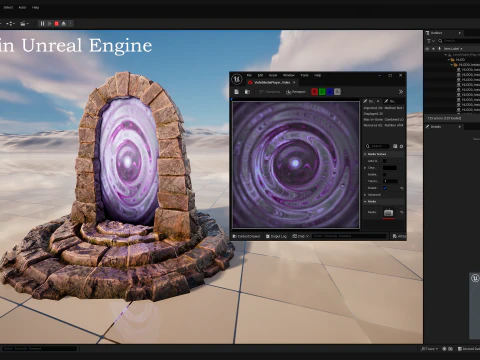The width and height of the screenshot is (480, 360).
Task: Open the Select menu in main editor
Action: click(8, 7)
